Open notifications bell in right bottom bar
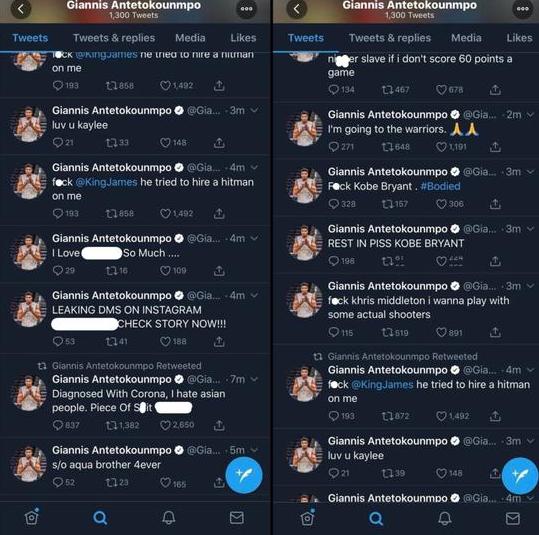Screen dimensions: 539x535 (x=444, y=518)
